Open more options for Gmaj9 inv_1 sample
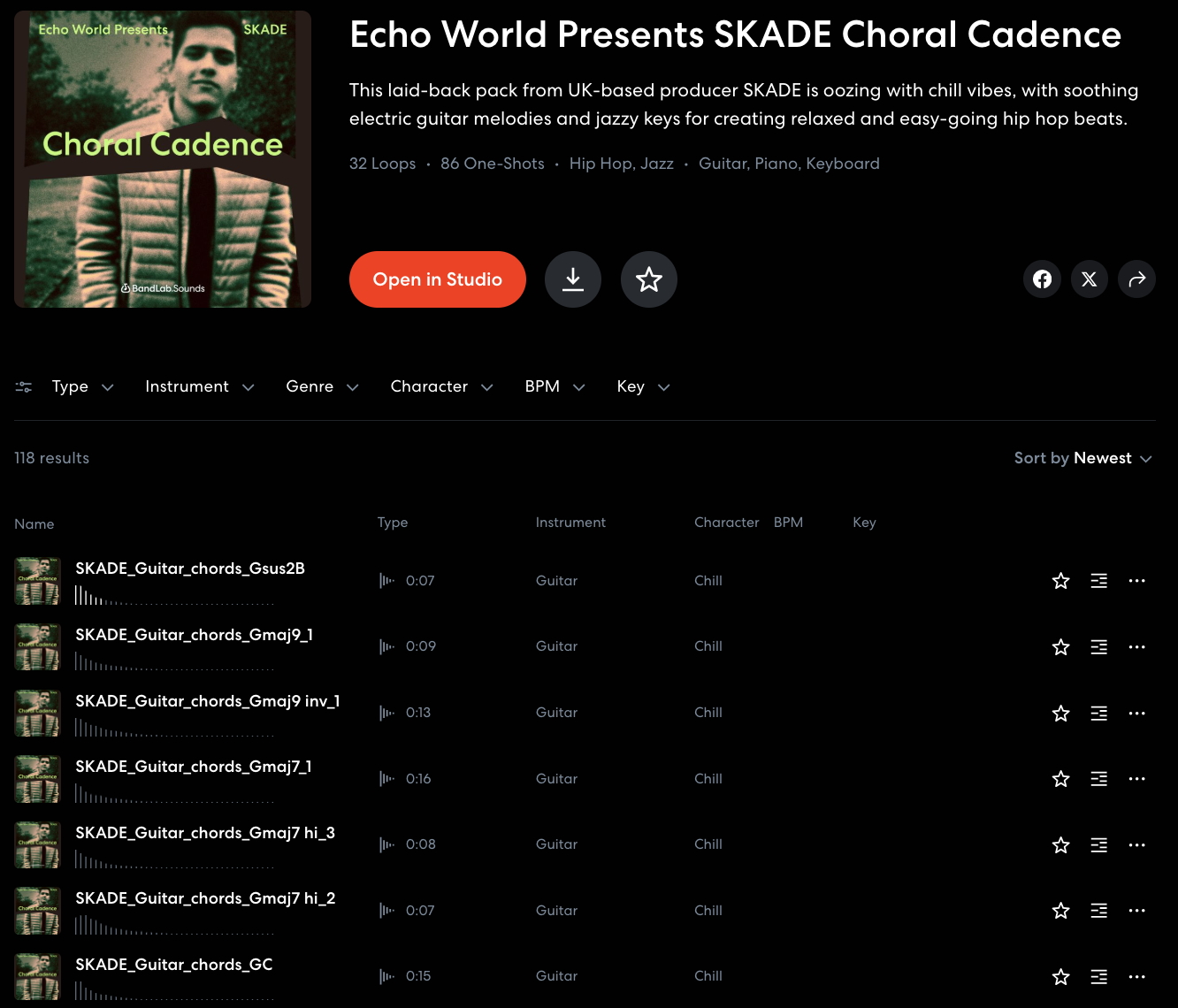Viewport: 1178px width, 1008px height. 1137,713
